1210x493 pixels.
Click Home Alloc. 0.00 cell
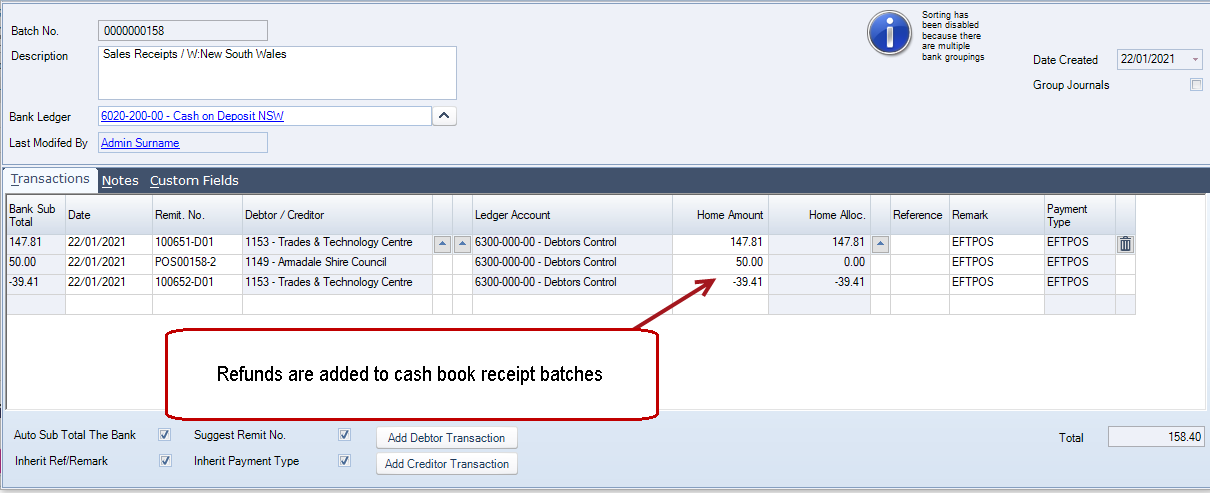click(819, 263)
